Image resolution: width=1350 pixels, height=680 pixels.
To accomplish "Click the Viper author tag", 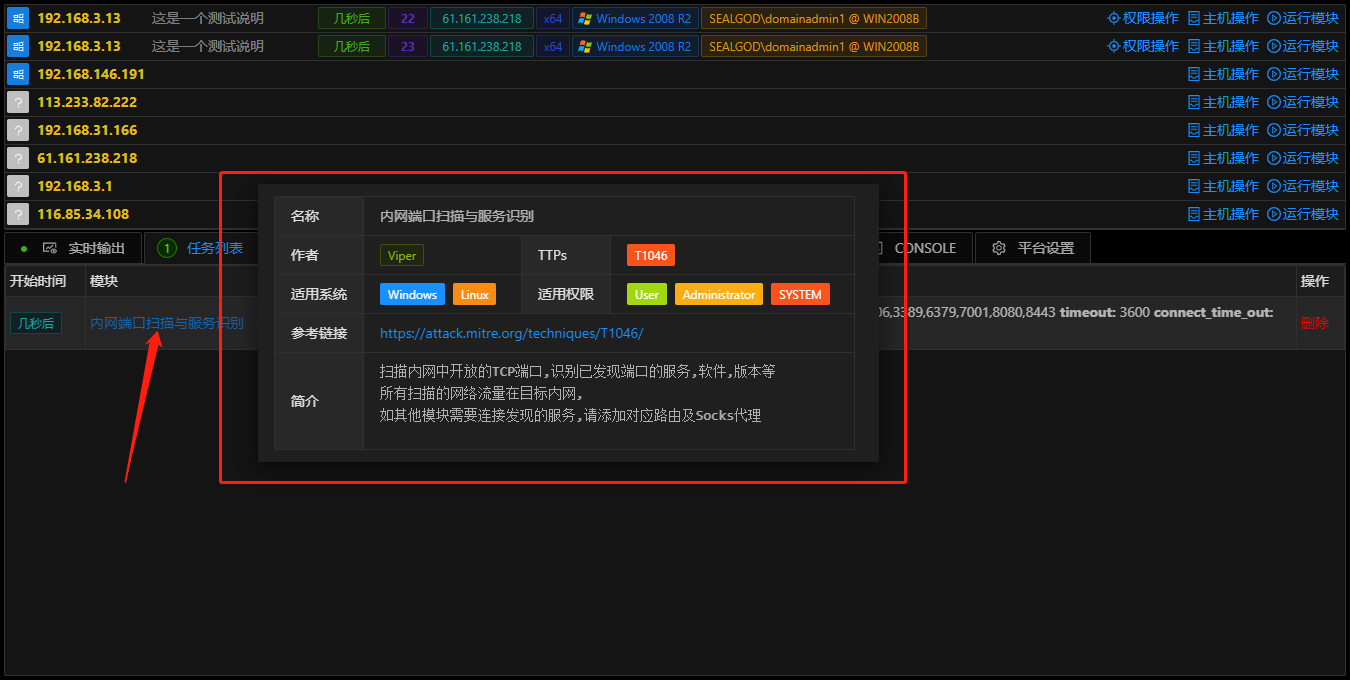I will (x=402, y=255).
